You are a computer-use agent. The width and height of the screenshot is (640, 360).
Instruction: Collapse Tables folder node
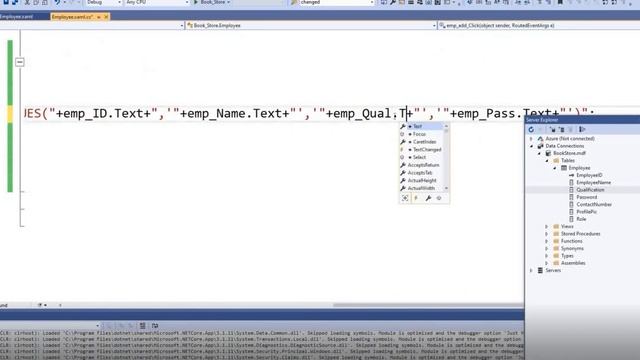547,161
